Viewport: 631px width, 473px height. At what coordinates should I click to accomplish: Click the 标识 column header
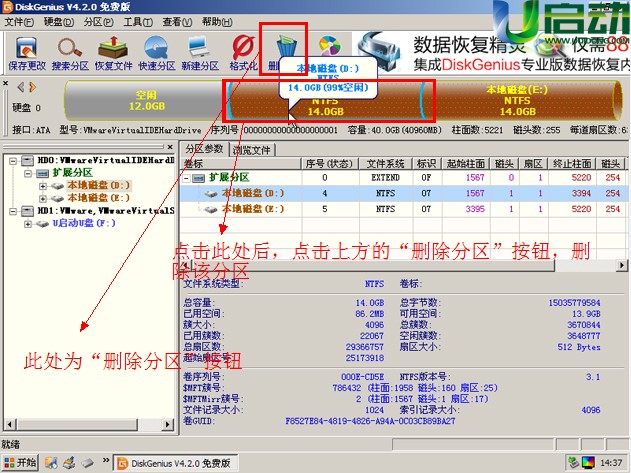[427, 163]
